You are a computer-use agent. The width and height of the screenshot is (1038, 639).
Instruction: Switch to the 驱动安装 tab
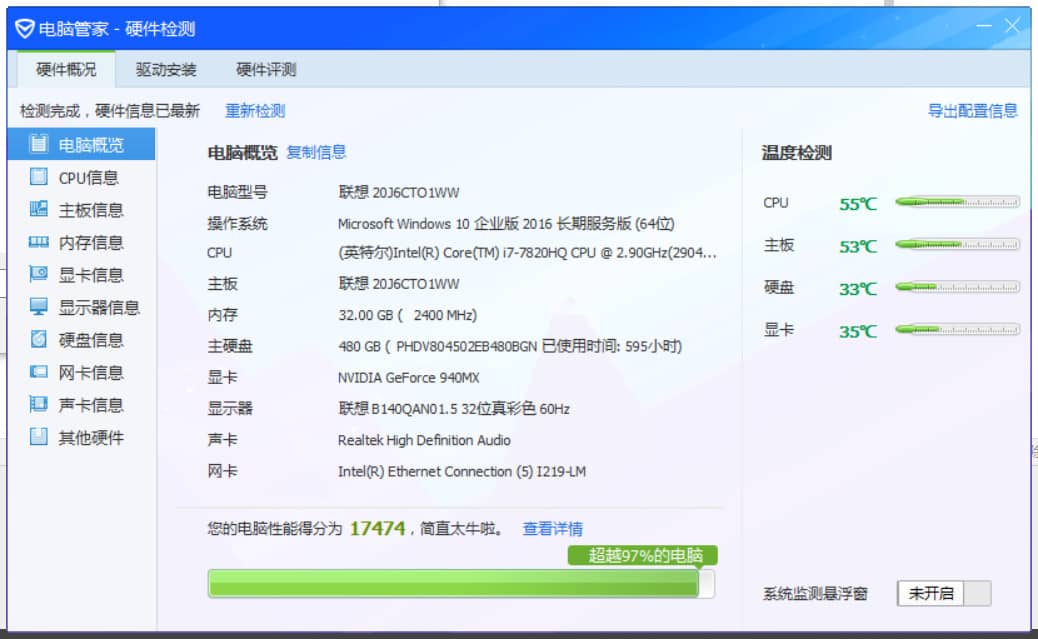click(166, 70)
